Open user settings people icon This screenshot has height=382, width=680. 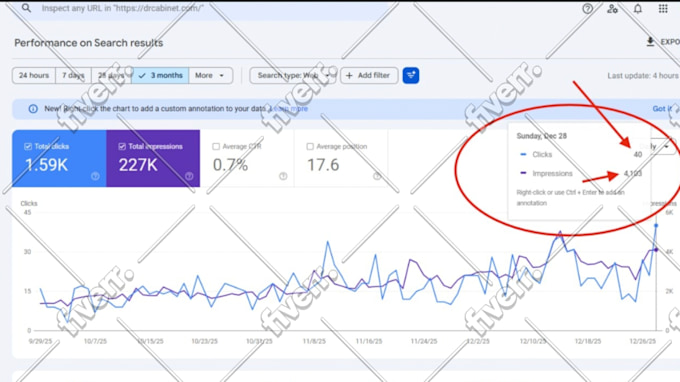coord(612,9)
